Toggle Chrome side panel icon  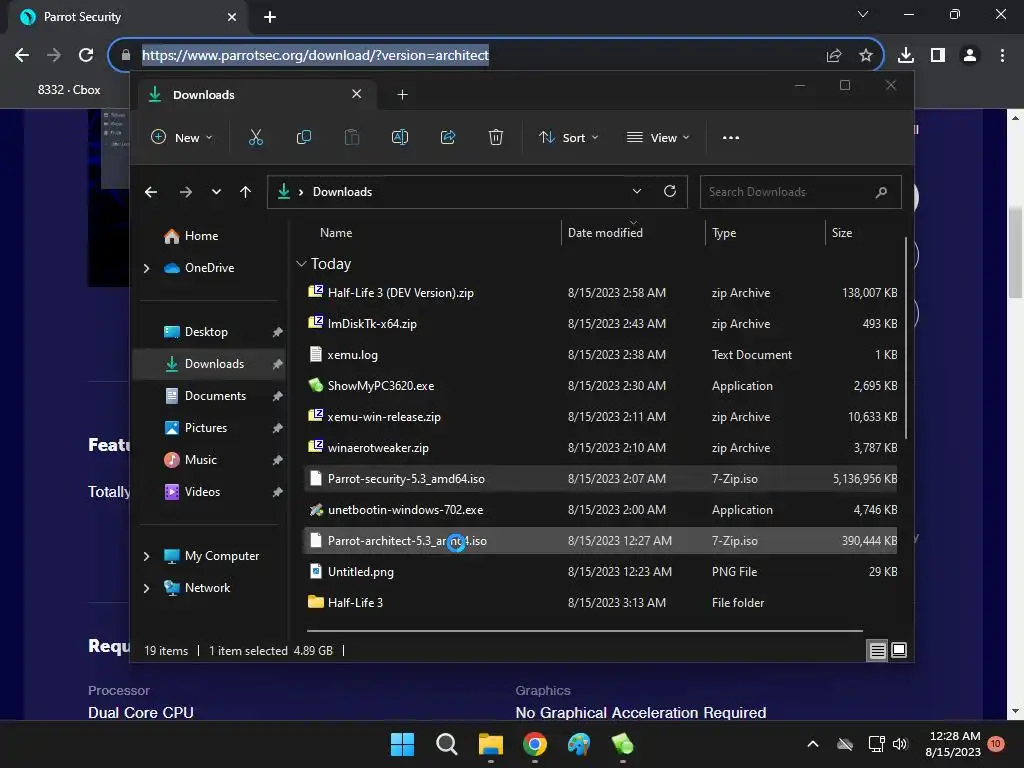[x=938, y=56]
